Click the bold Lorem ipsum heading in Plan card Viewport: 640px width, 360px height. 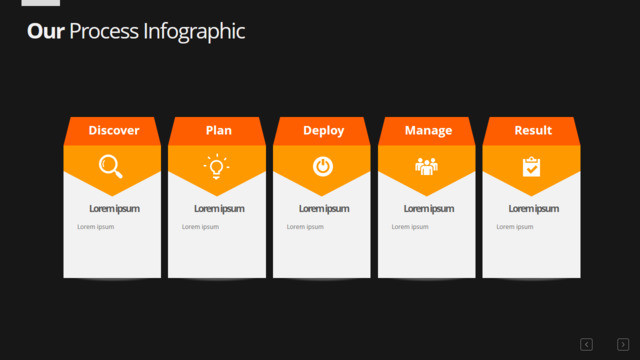(219, 209)
